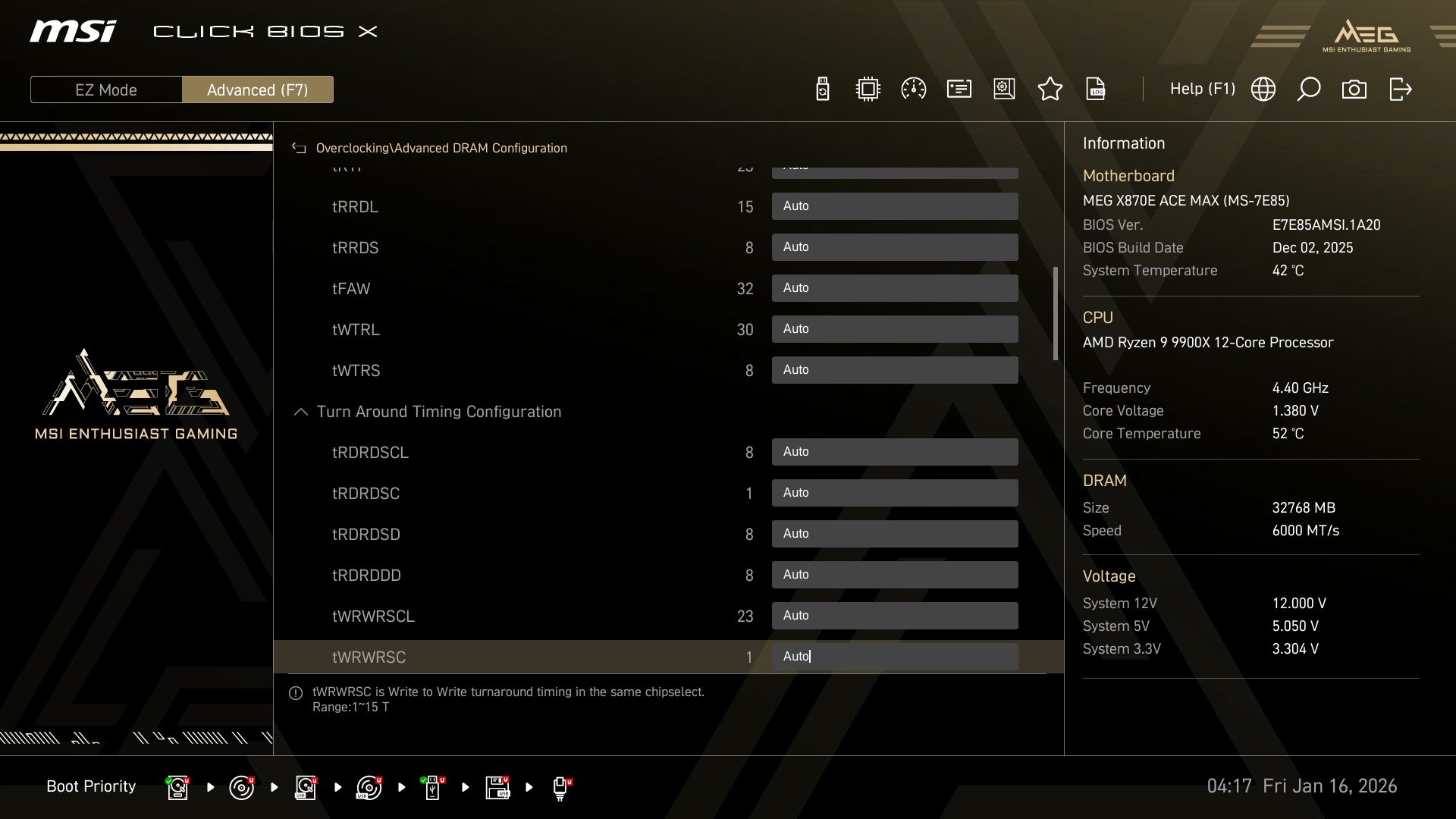Select the CPU/hardware chip icon in the toolbar

868,89
